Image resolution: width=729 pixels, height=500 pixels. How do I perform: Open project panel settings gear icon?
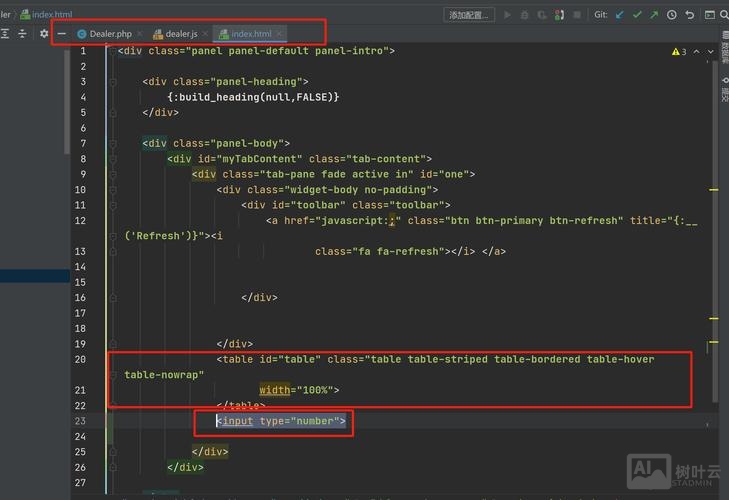coord(44,34)
